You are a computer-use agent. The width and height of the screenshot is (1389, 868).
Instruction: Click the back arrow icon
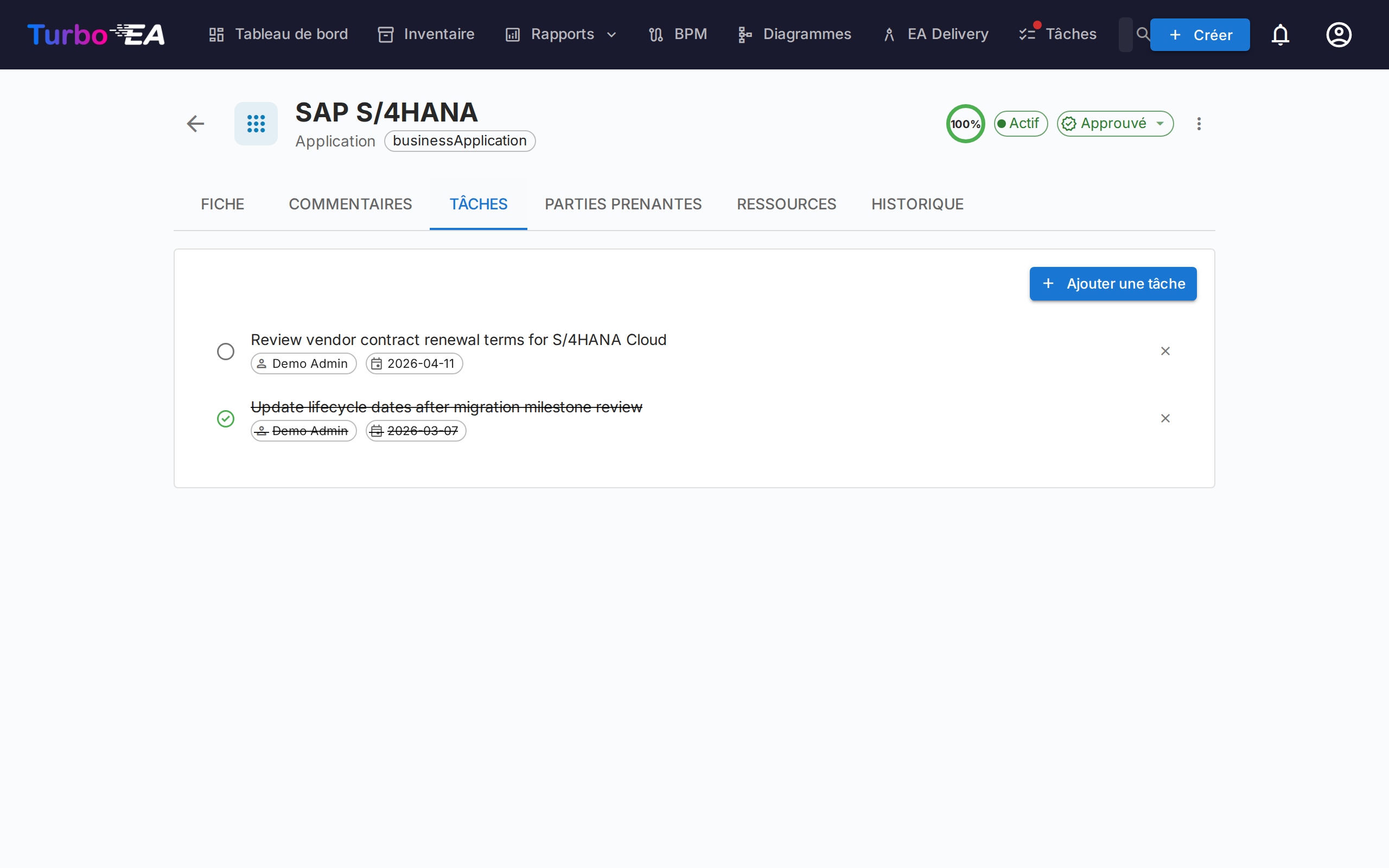coord(195,124)
